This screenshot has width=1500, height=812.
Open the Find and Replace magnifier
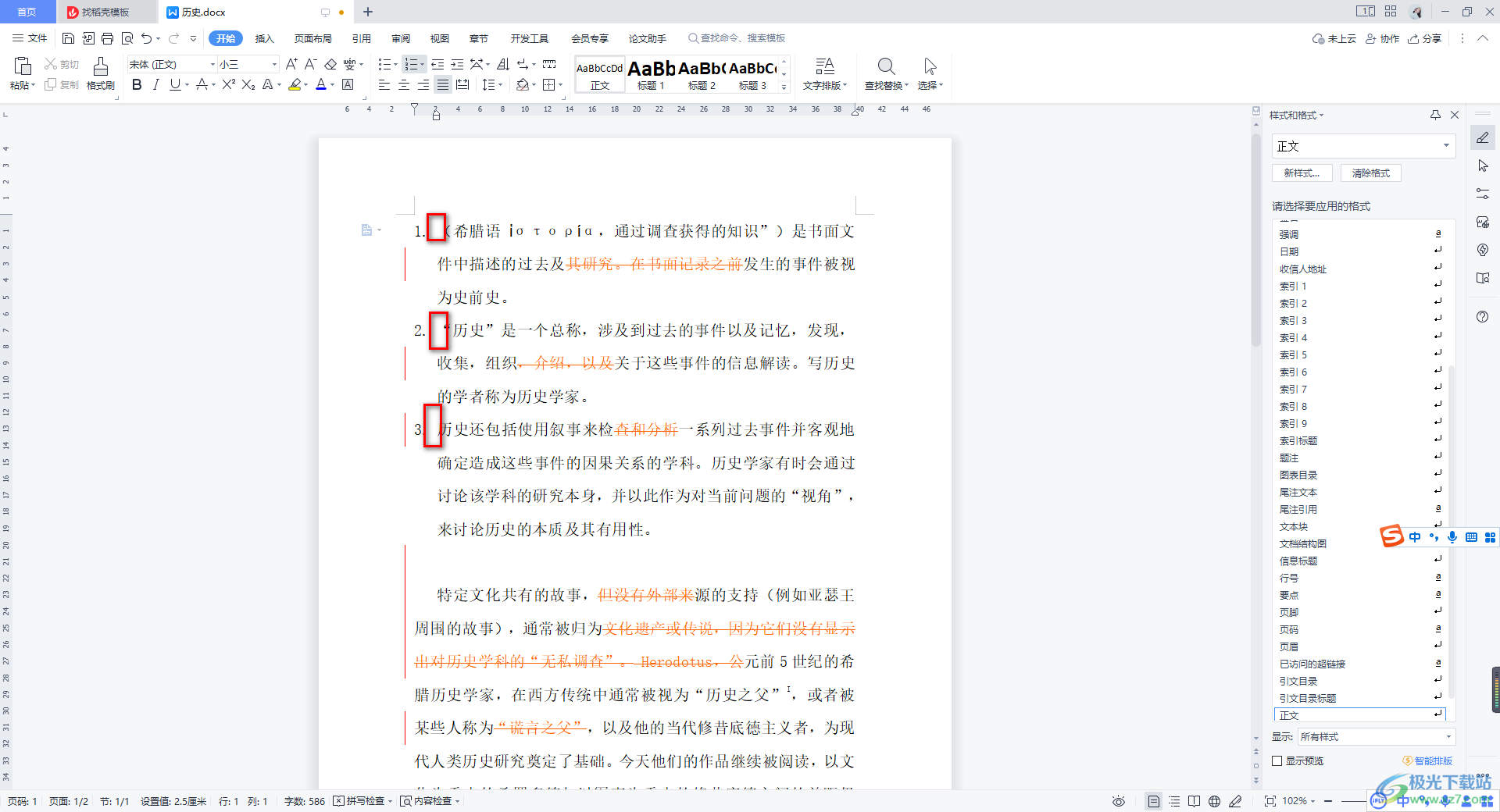click(x=886, y=66)
